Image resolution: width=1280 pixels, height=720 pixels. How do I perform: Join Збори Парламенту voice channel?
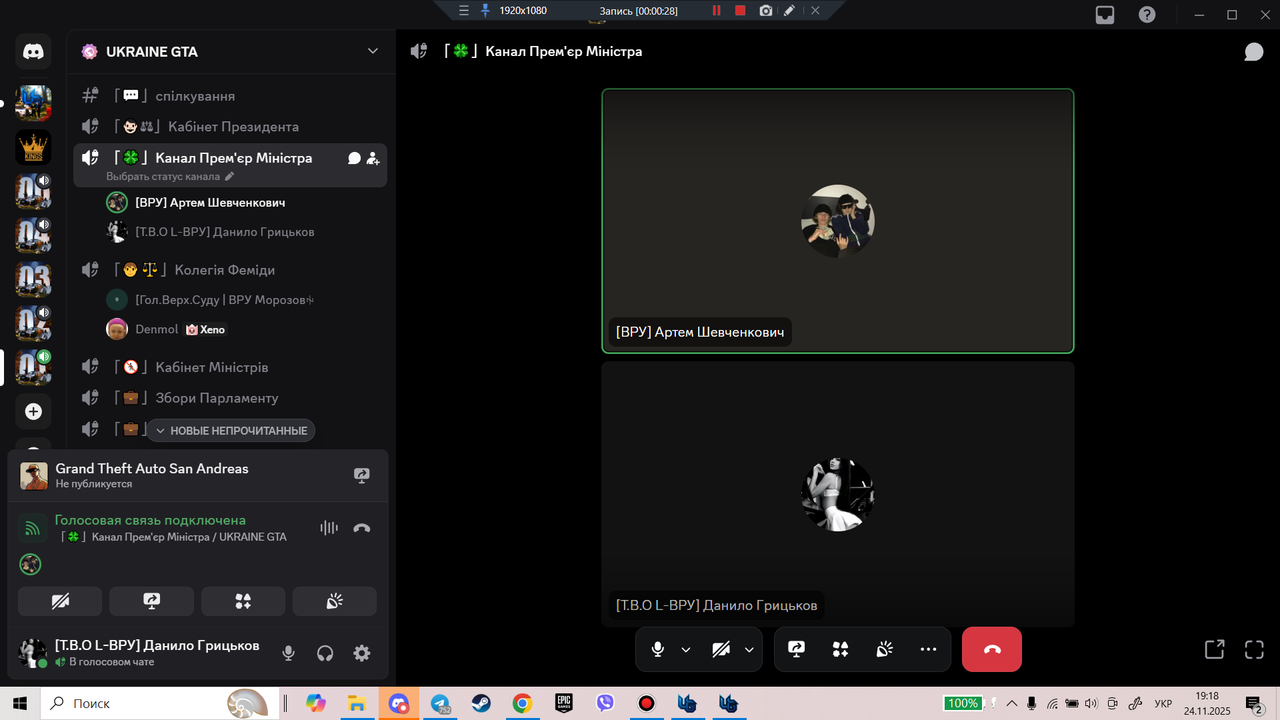[230, 398]
